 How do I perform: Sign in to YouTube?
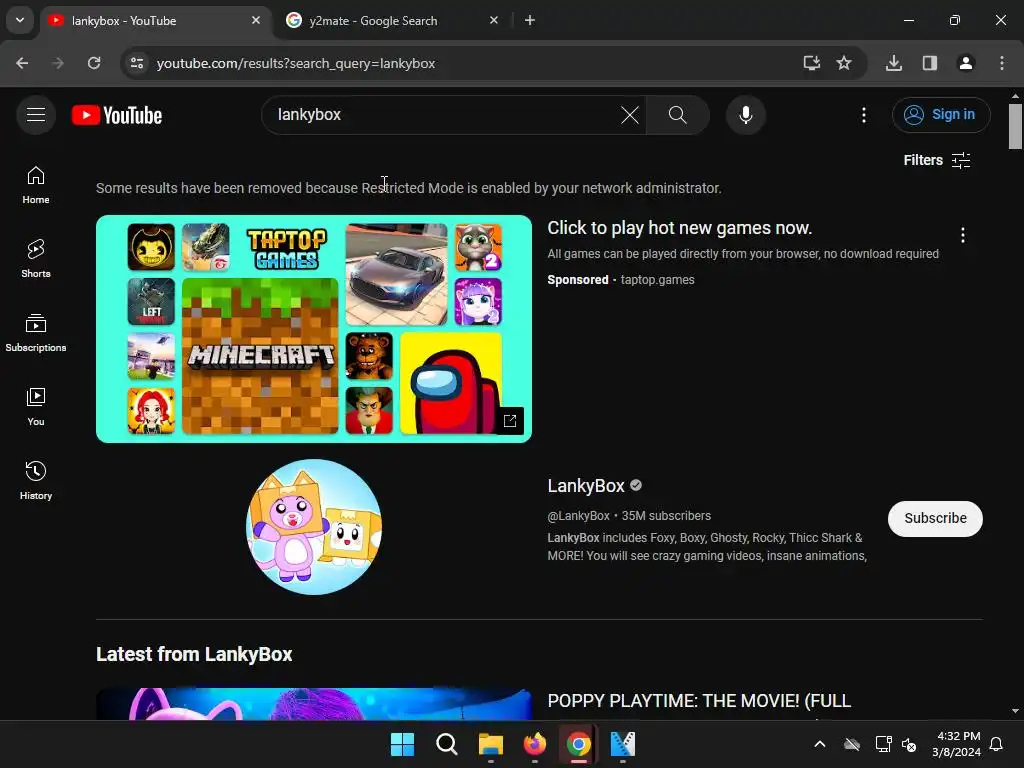pyautogui.click(x=940, y=115)
